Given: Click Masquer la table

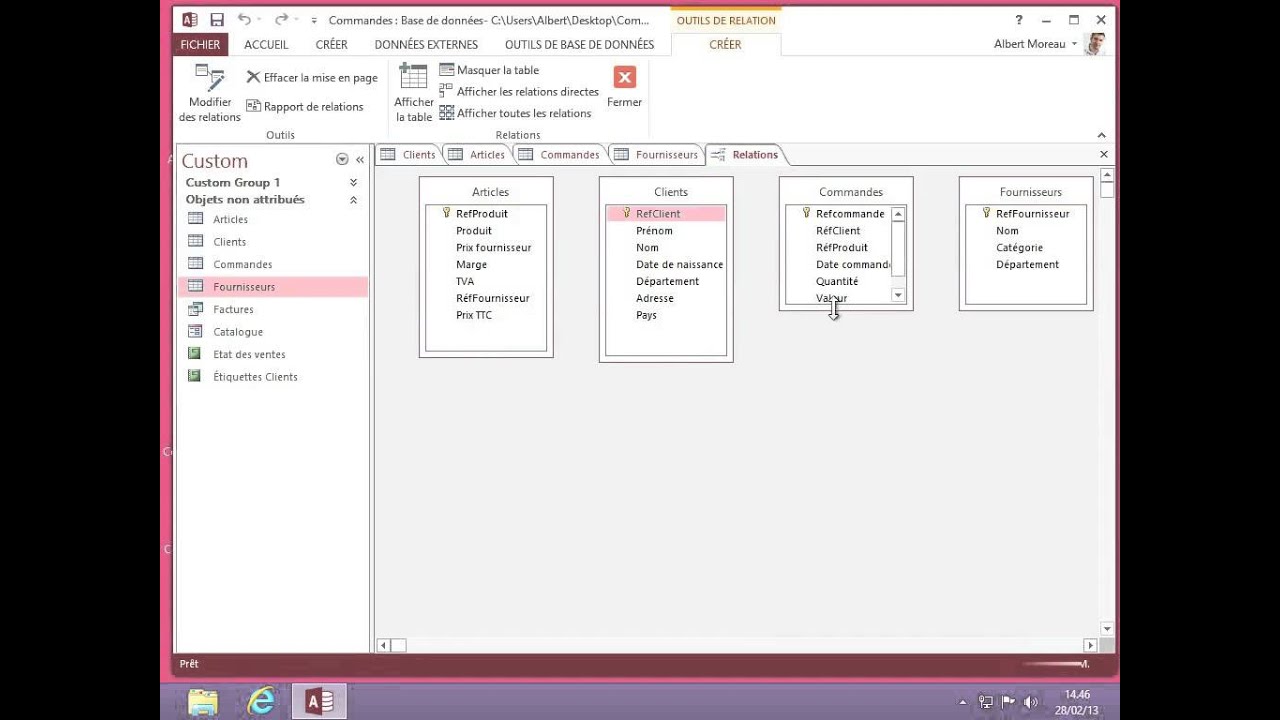Looking at the screenshot, I should 489,70.
